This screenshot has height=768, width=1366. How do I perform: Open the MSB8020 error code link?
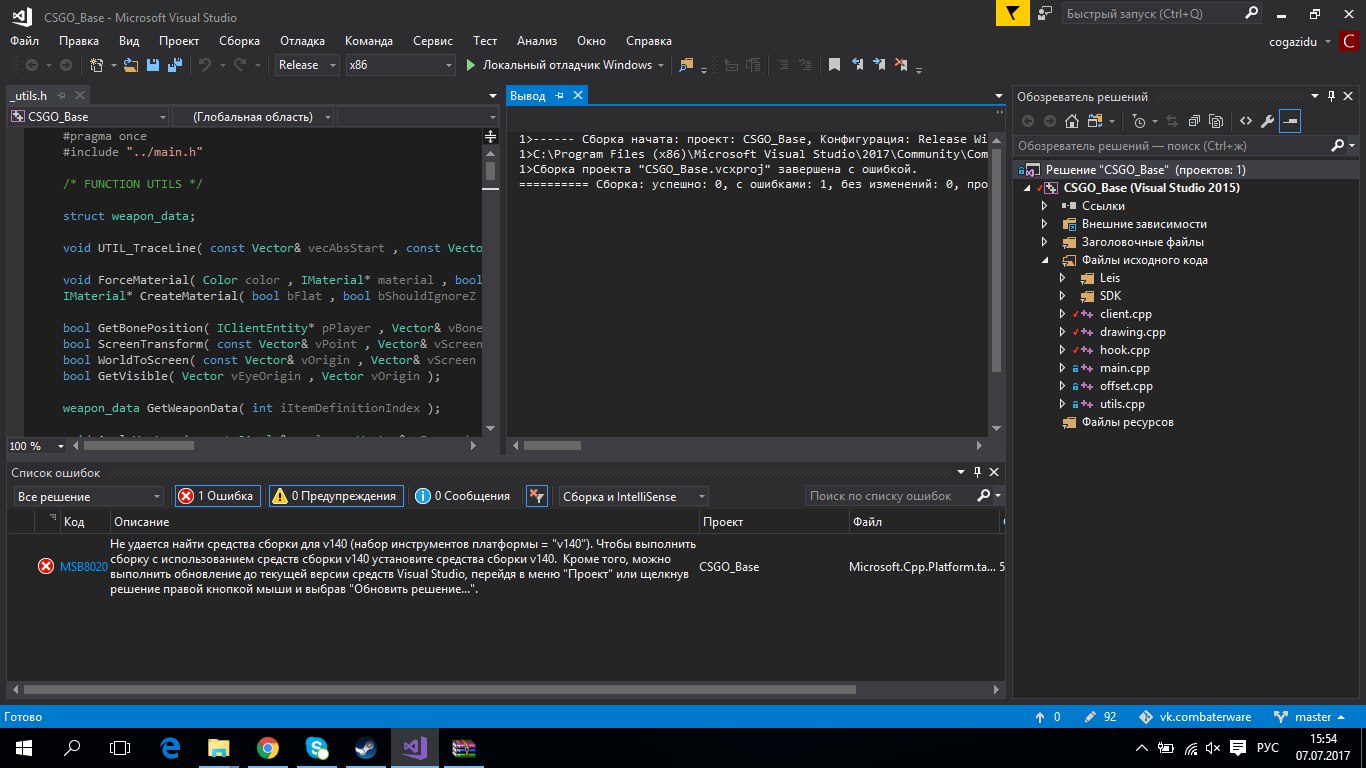tap(83, 567)
